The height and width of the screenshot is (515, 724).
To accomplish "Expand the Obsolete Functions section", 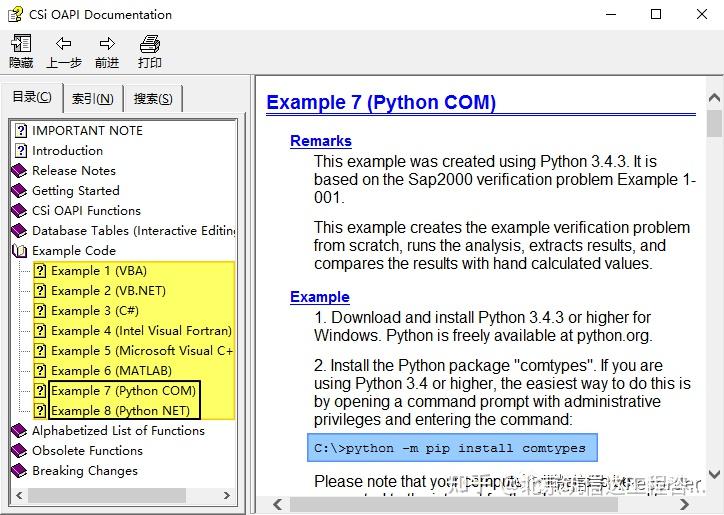I will coord(87,450).
